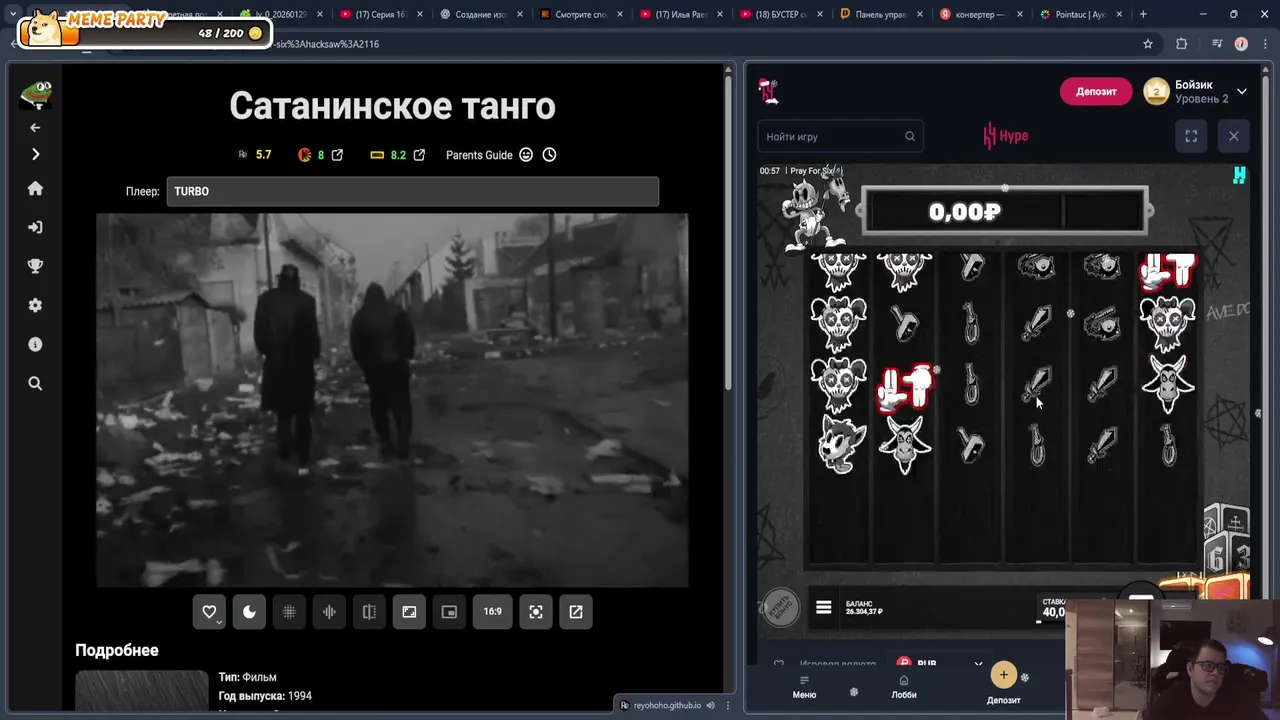Mute the reyohoho.github.io tab audio indicator
Image resolution: width=1280 pixels, height=720 pixels.
click(x=711, y=705)
